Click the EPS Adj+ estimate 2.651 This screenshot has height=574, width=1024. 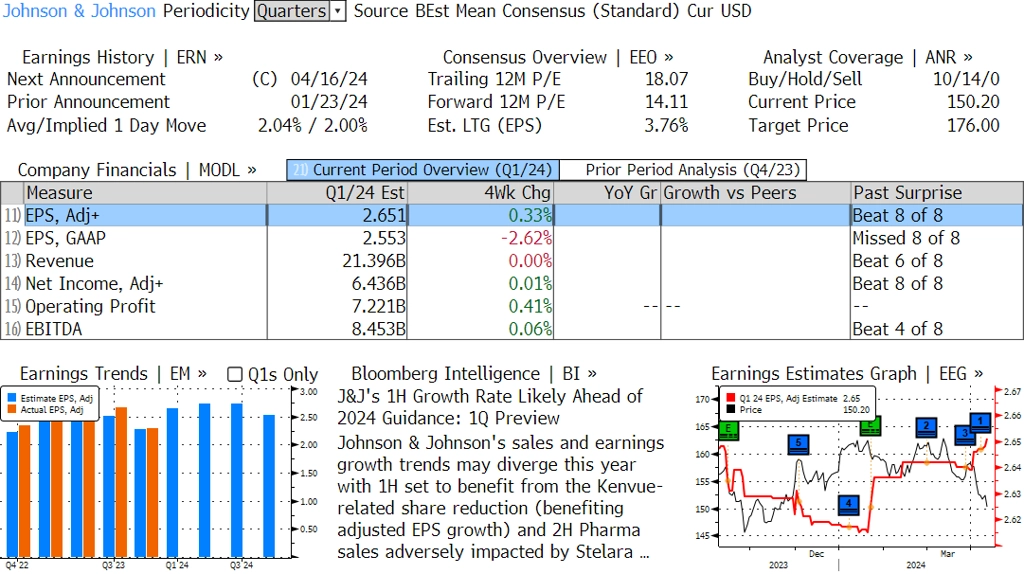point(384,215)
